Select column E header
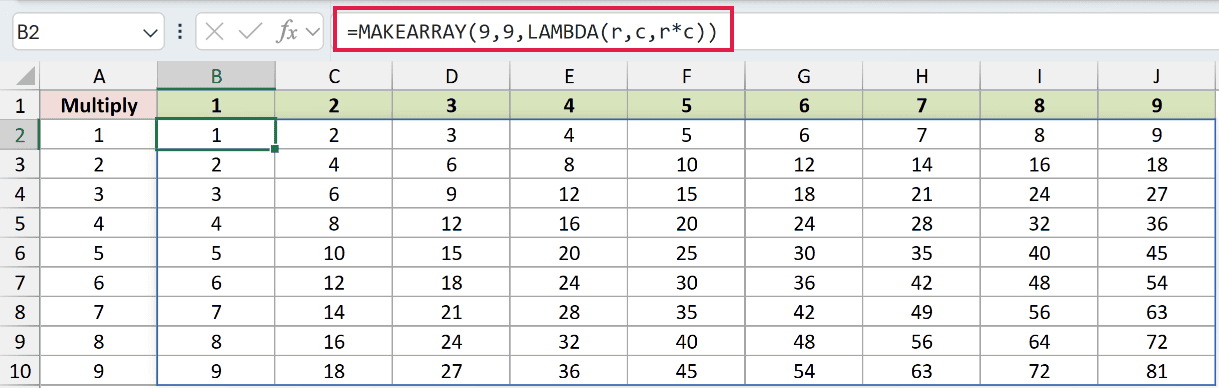The image size is (1219, 388). click(x=569, y=76)
